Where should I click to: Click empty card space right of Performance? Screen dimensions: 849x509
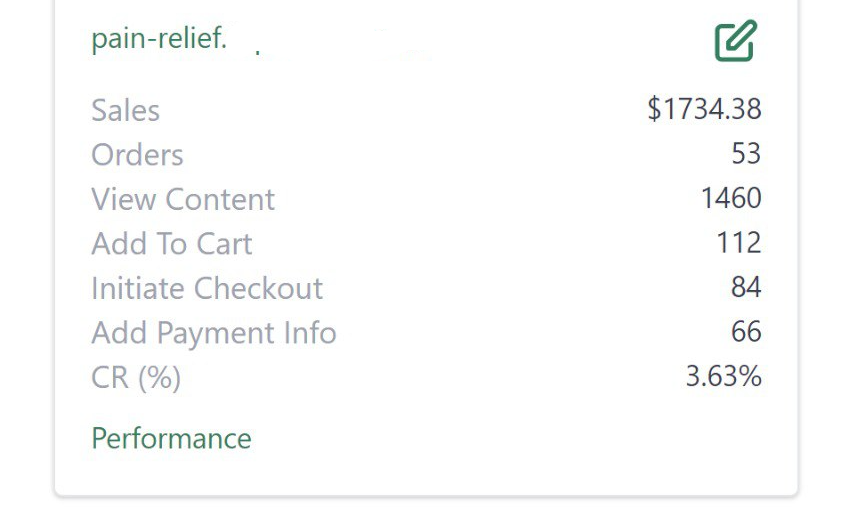pyautogui.click(x=500, y=439)
